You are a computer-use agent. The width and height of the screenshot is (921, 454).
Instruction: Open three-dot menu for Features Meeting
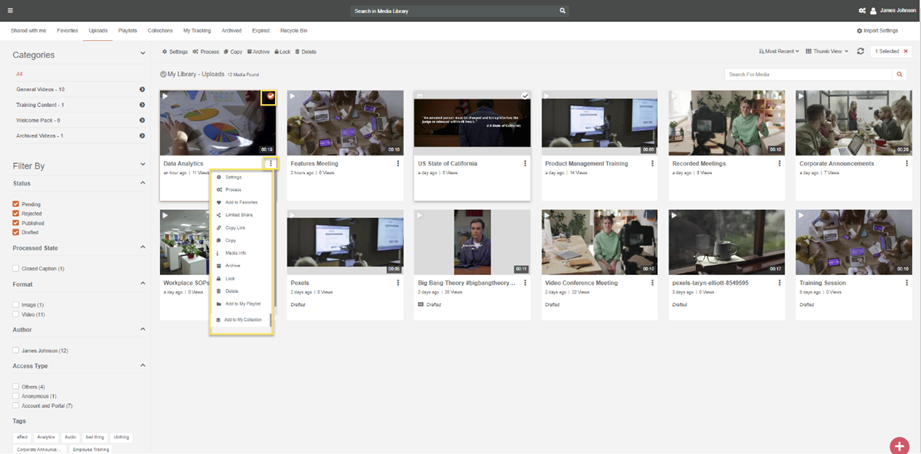coord(398,164)
